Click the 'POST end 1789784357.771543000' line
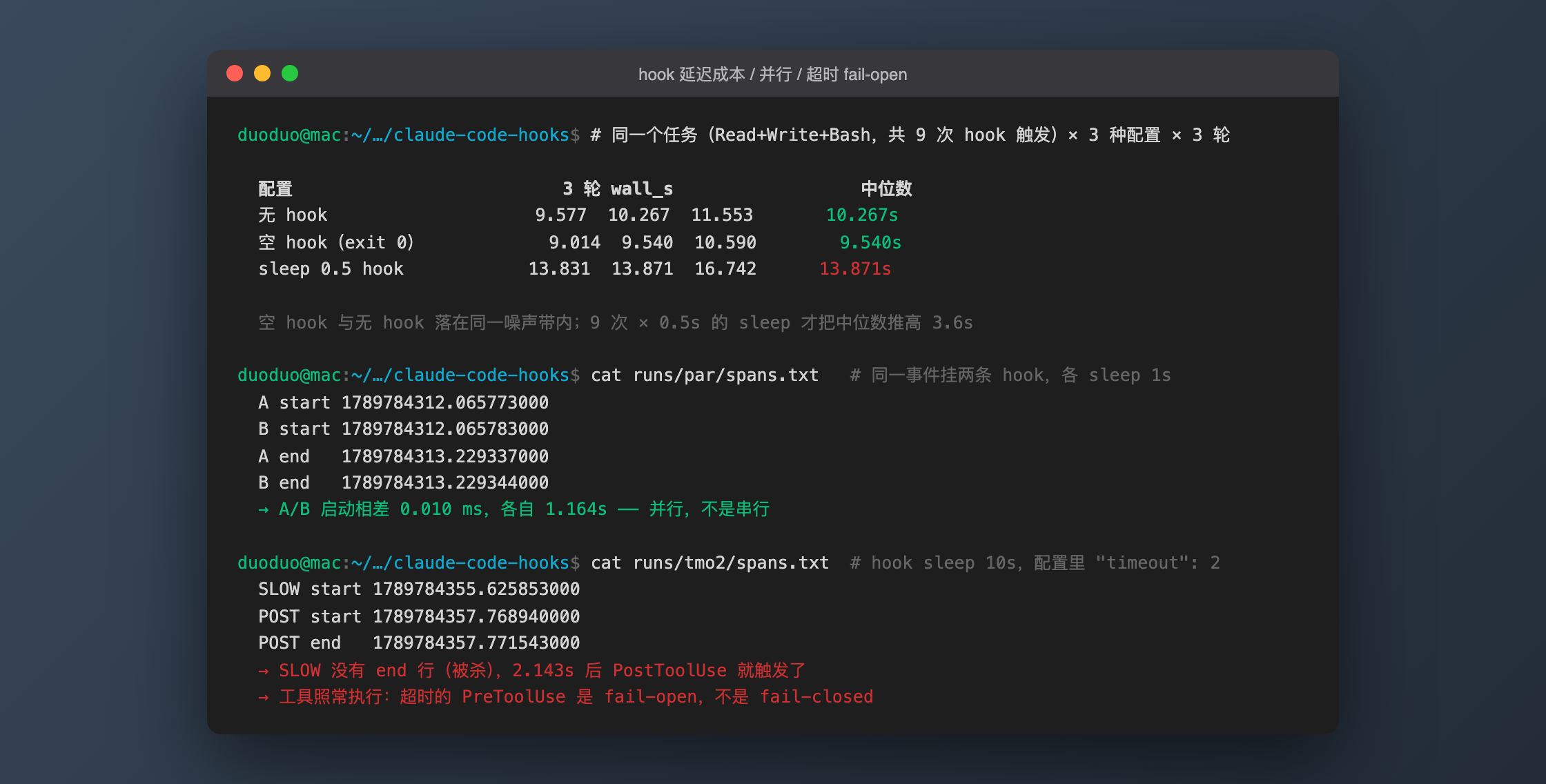1546x784 pixels. 419,643
